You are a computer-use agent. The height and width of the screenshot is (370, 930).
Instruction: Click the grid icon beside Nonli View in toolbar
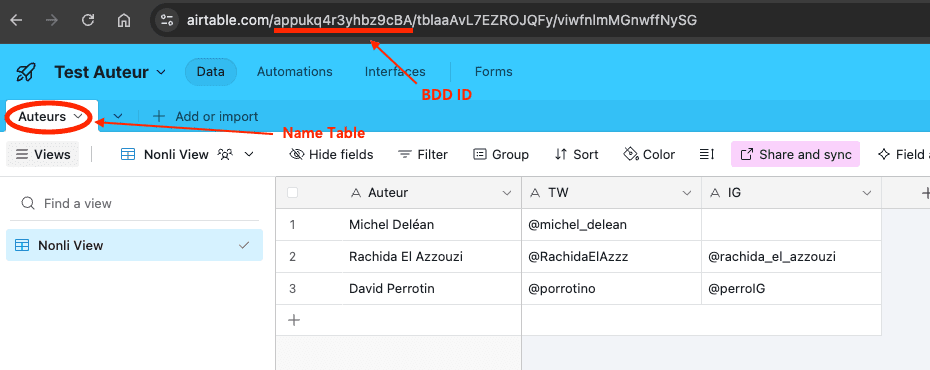(x=128, y=154)
